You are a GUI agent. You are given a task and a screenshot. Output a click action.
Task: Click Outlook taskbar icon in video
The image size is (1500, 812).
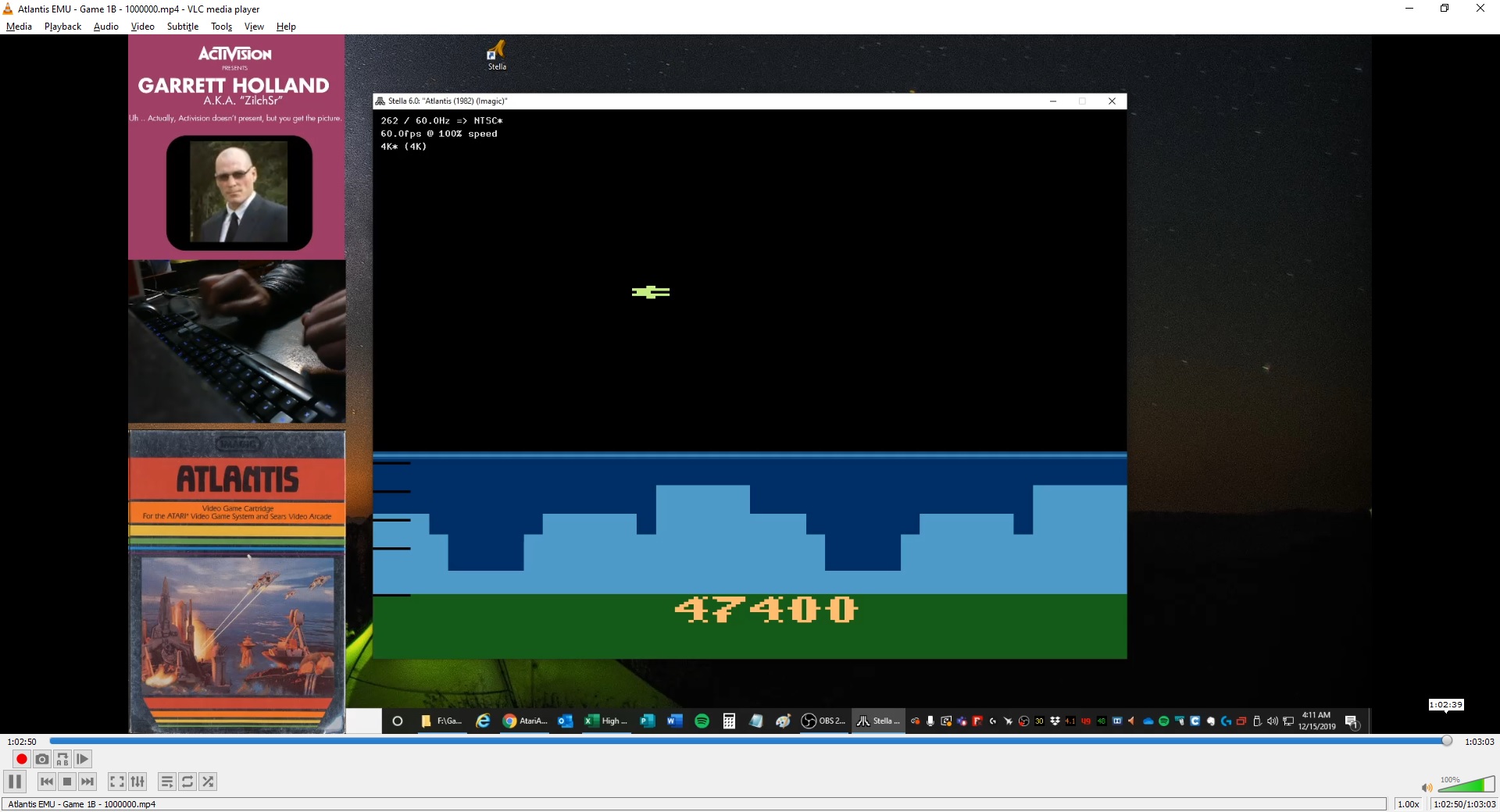[x=566, y=721]
